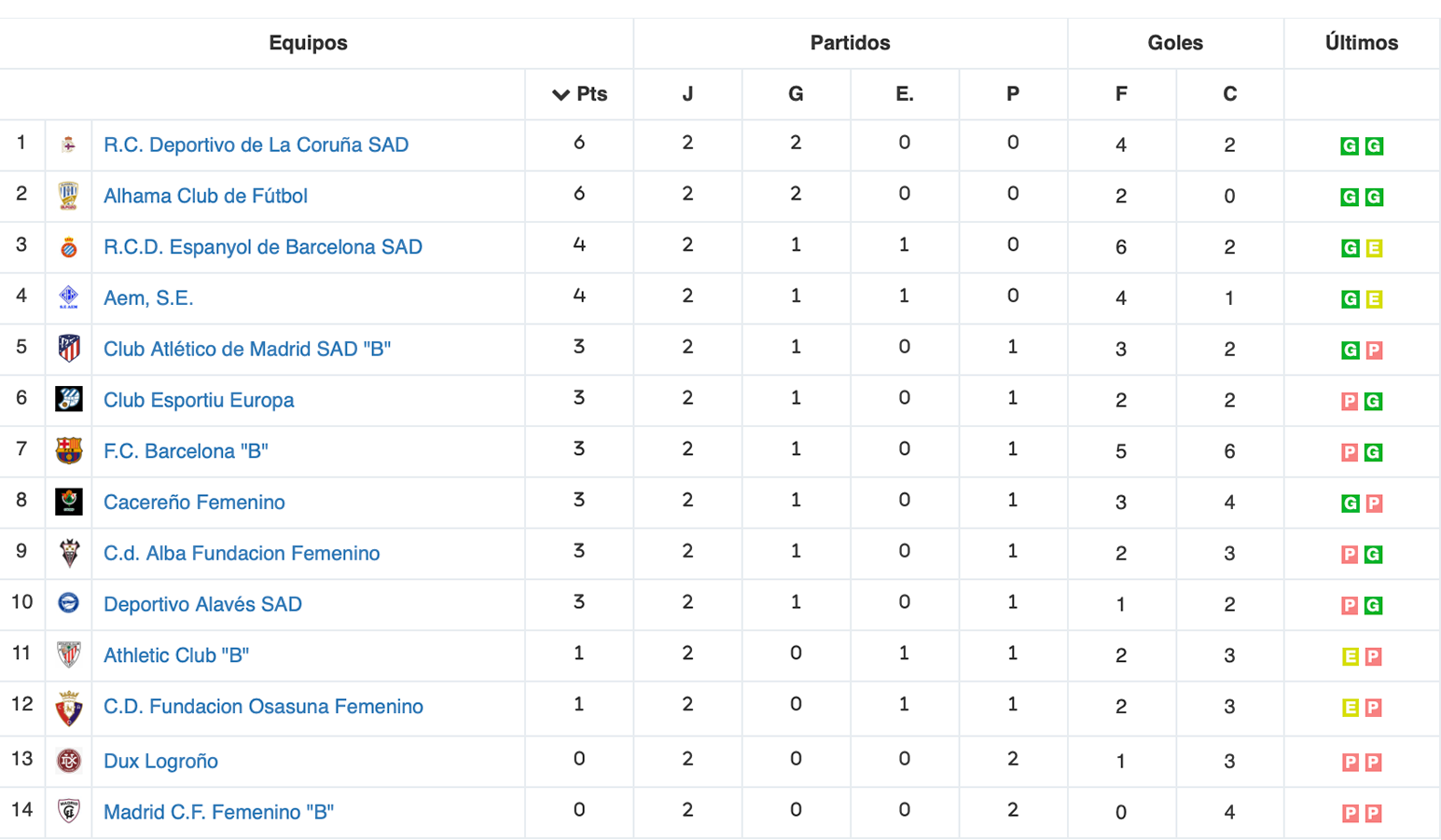Click the Athletic Club B crest icon
This screenshot has width=1441, height=840.
pyautogui.click(x=69, y=655)
